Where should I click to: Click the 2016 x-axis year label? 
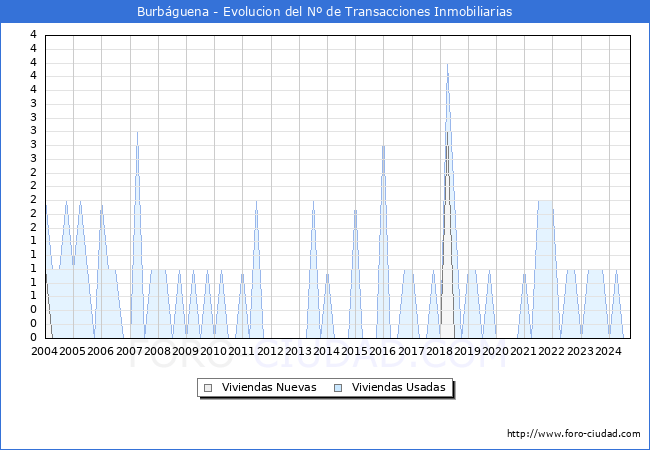point(383,351)
